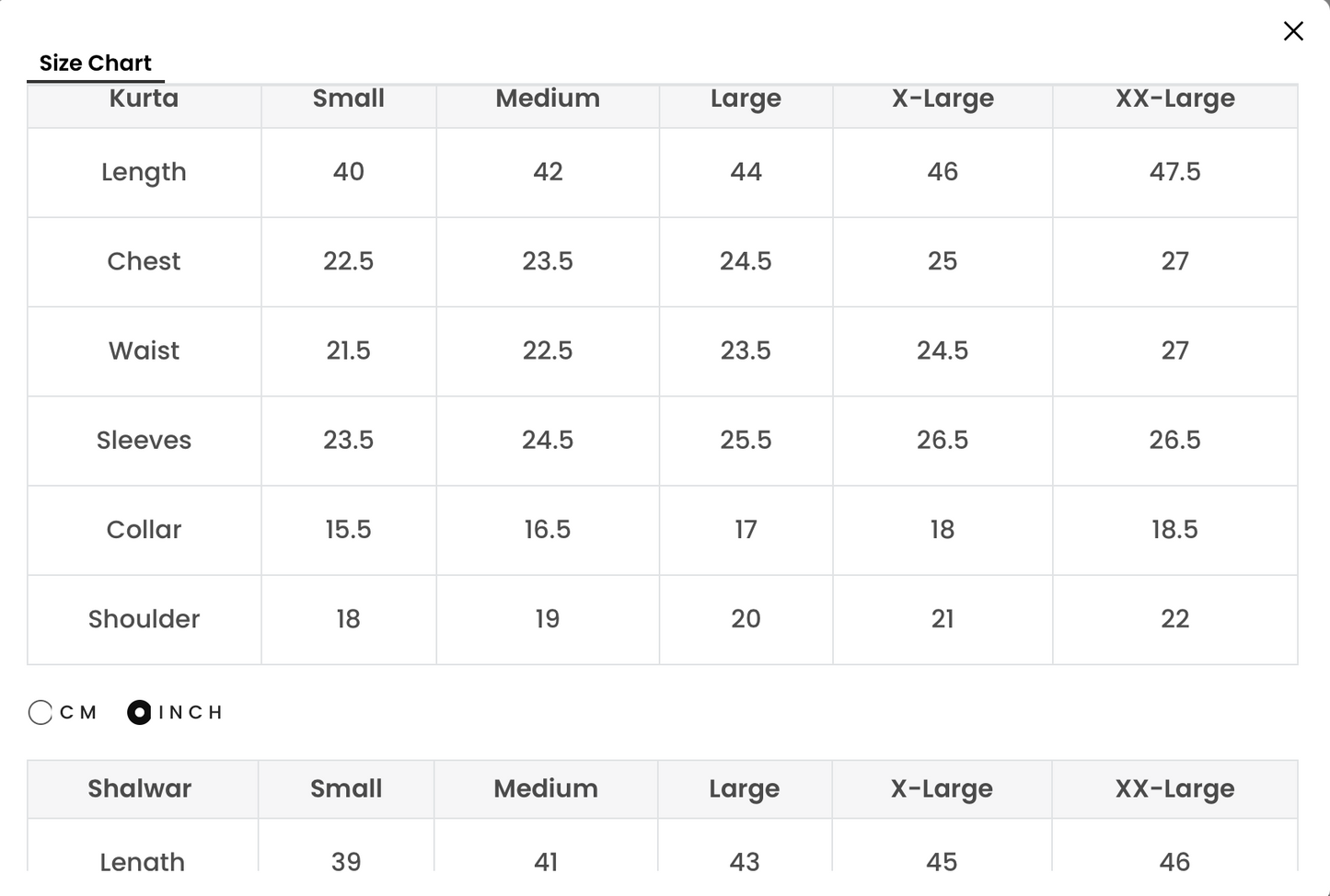This screenshot has height=896, width=1330.
Task: Click the Collar row label
Action: 144,530
